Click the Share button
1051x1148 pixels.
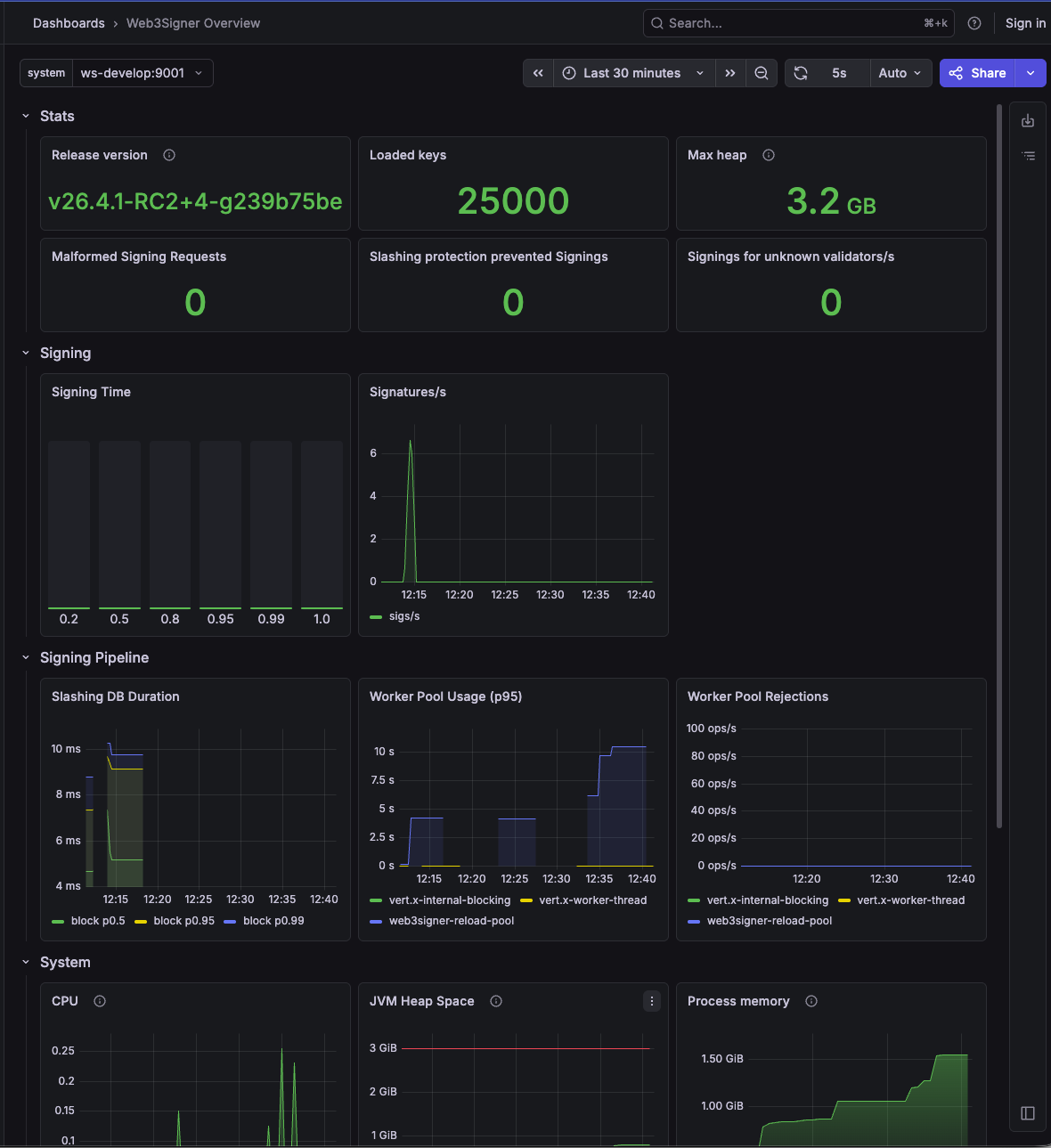click(978, 73)
